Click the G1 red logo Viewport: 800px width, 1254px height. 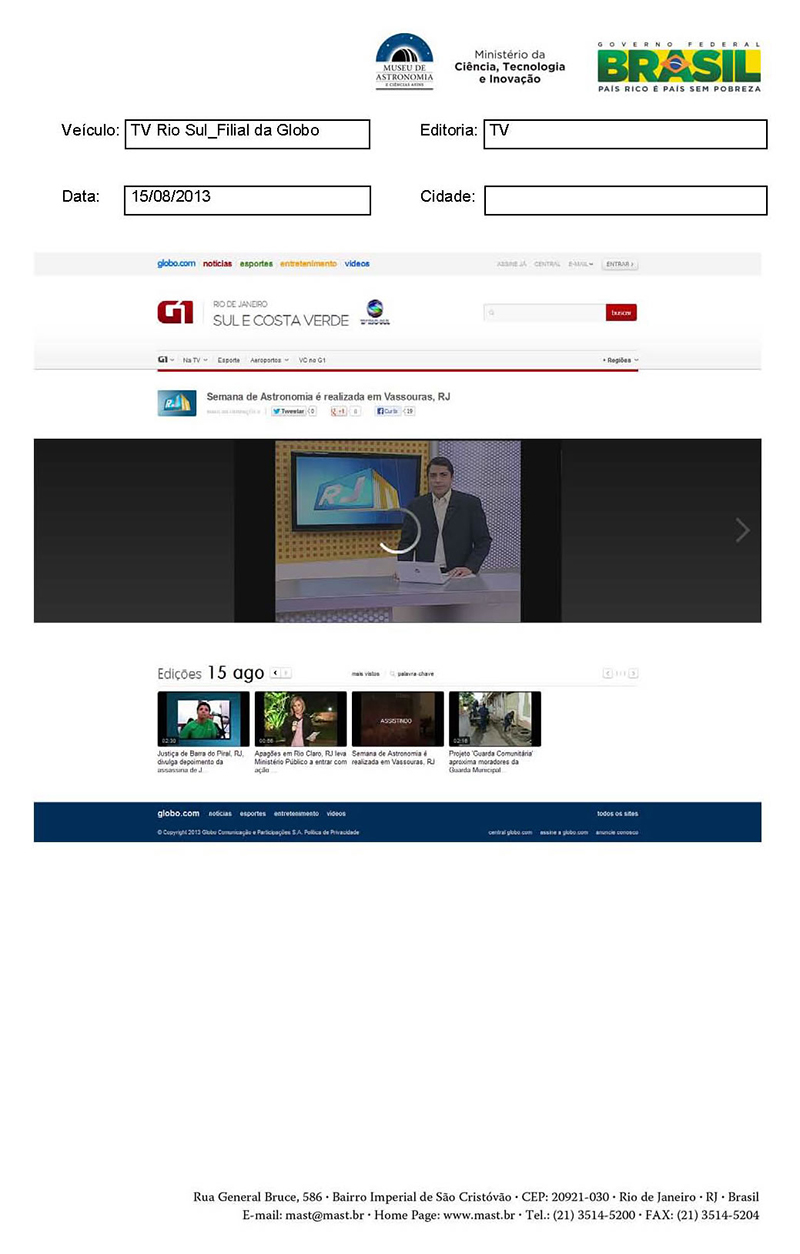(175, 313)
